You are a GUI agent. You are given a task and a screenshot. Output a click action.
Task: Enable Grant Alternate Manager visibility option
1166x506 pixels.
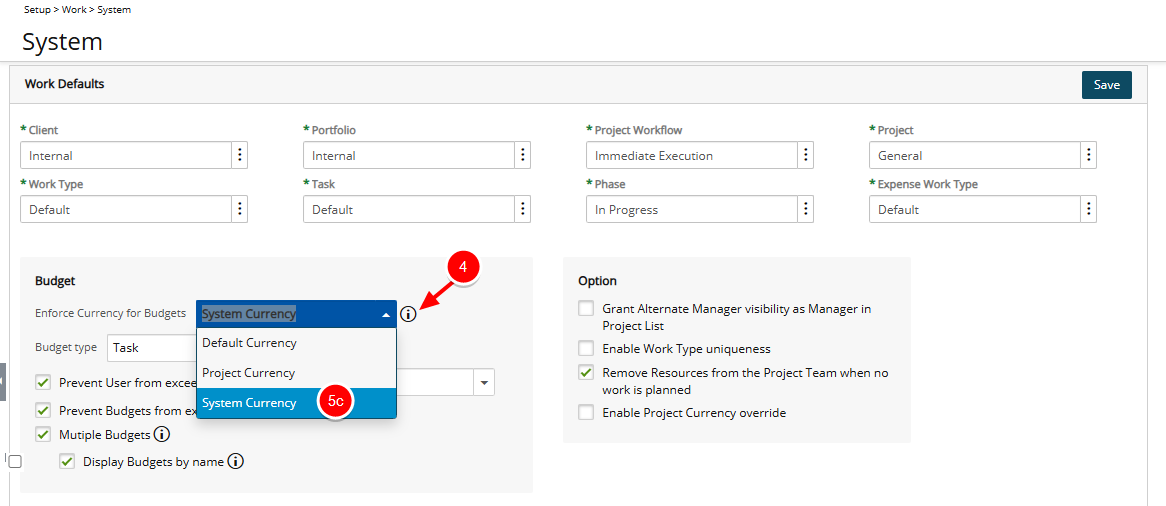(x=586, y=308)
